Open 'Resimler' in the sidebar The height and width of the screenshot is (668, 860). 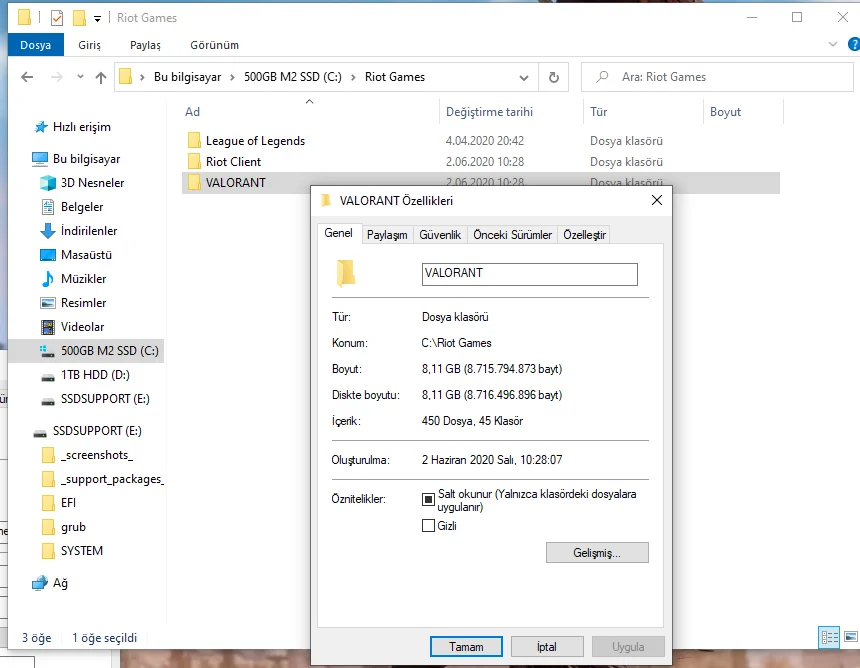[83, 303]
